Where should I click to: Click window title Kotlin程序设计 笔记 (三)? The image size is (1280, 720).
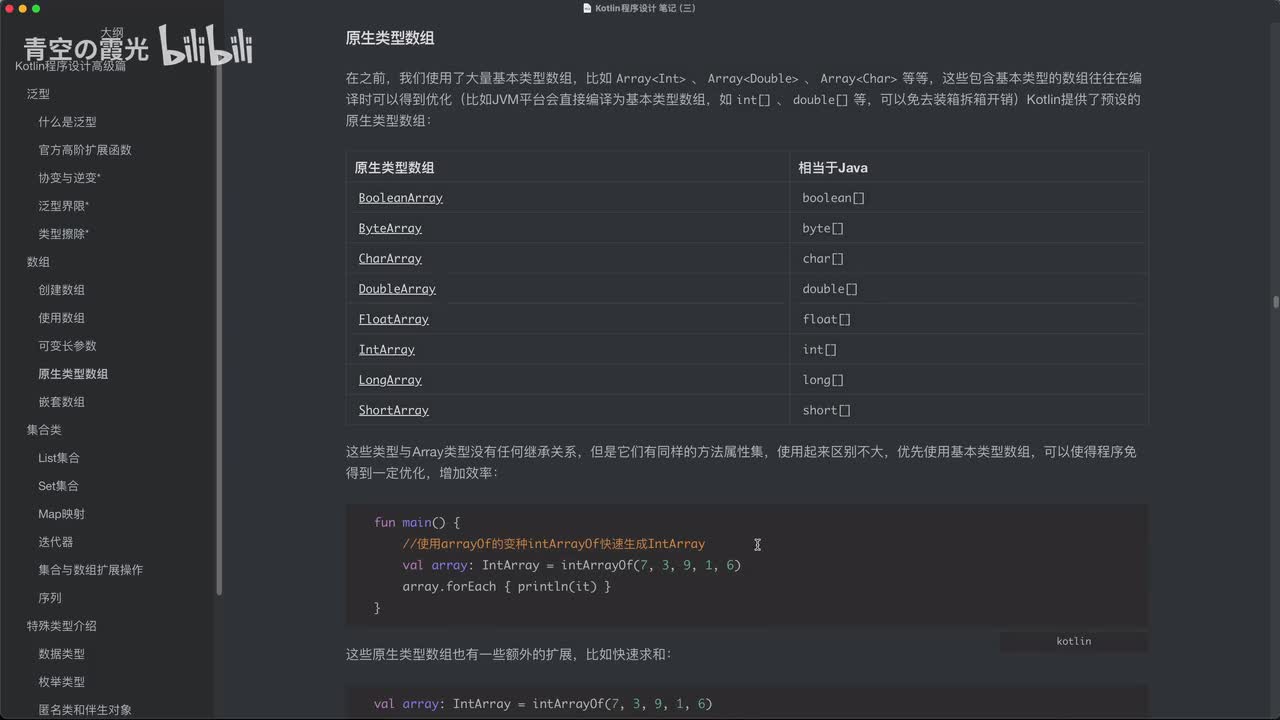[645, 8]
